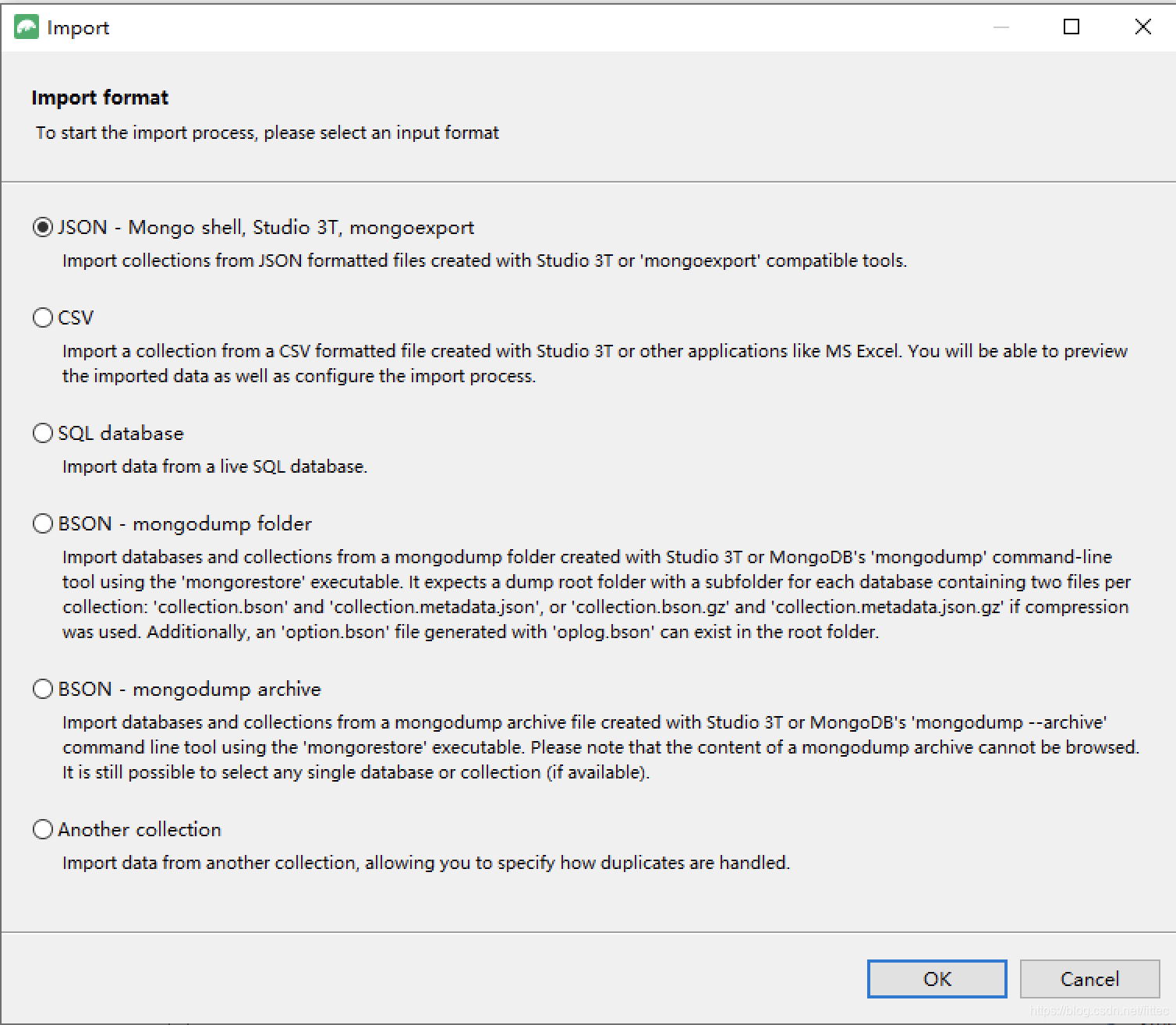The height and width of the screenshot is (1025, 1176).
Task: Click the CSV option description text
Action: click(x=595, y=364)
